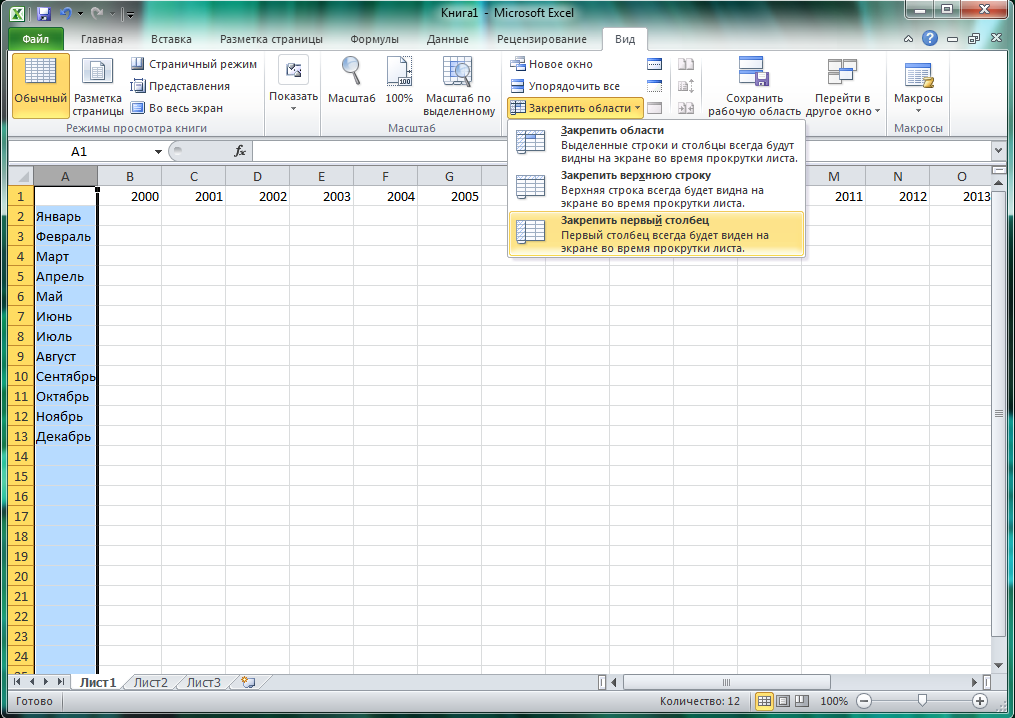
Task: Click the Name Box showing A1
Action: point(79,151)
